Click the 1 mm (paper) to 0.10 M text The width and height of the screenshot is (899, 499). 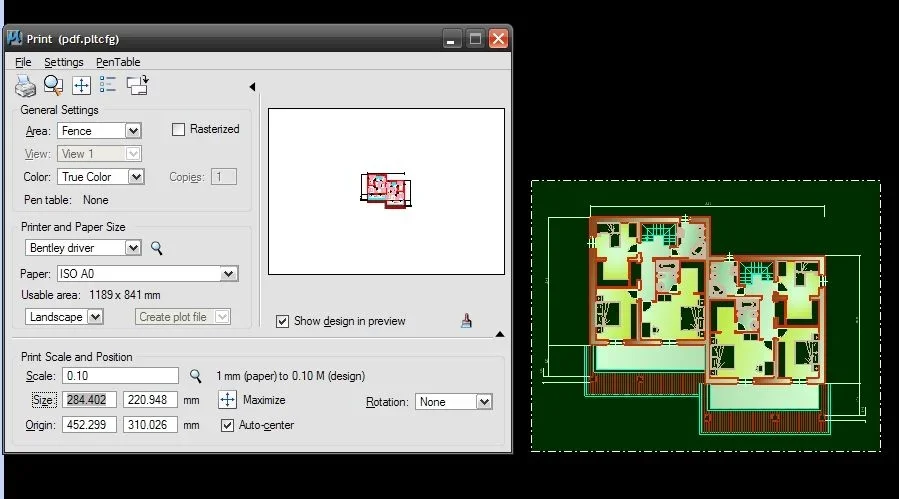pos(291,376)
